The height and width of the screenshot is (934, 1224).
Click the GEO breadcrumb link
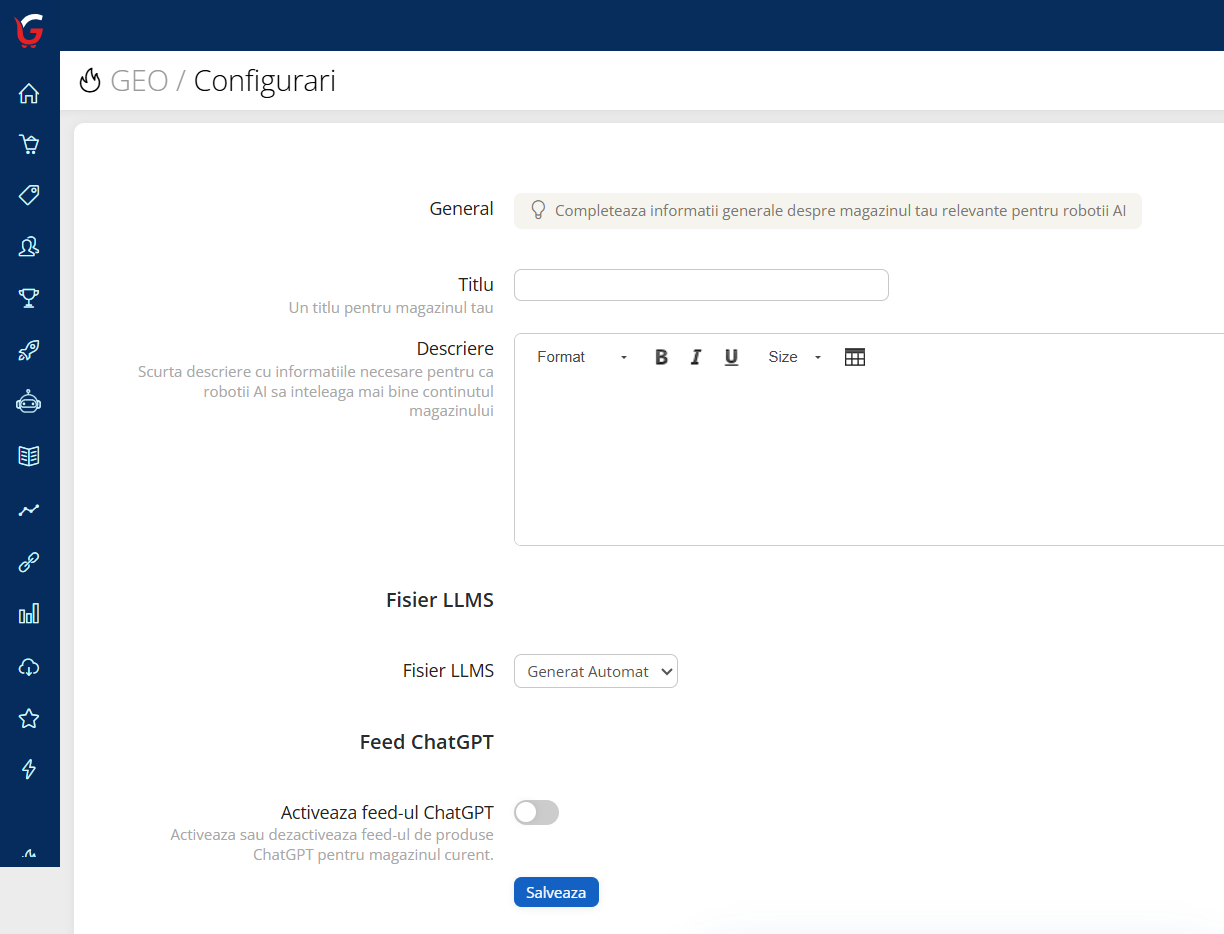pos(139,80)
